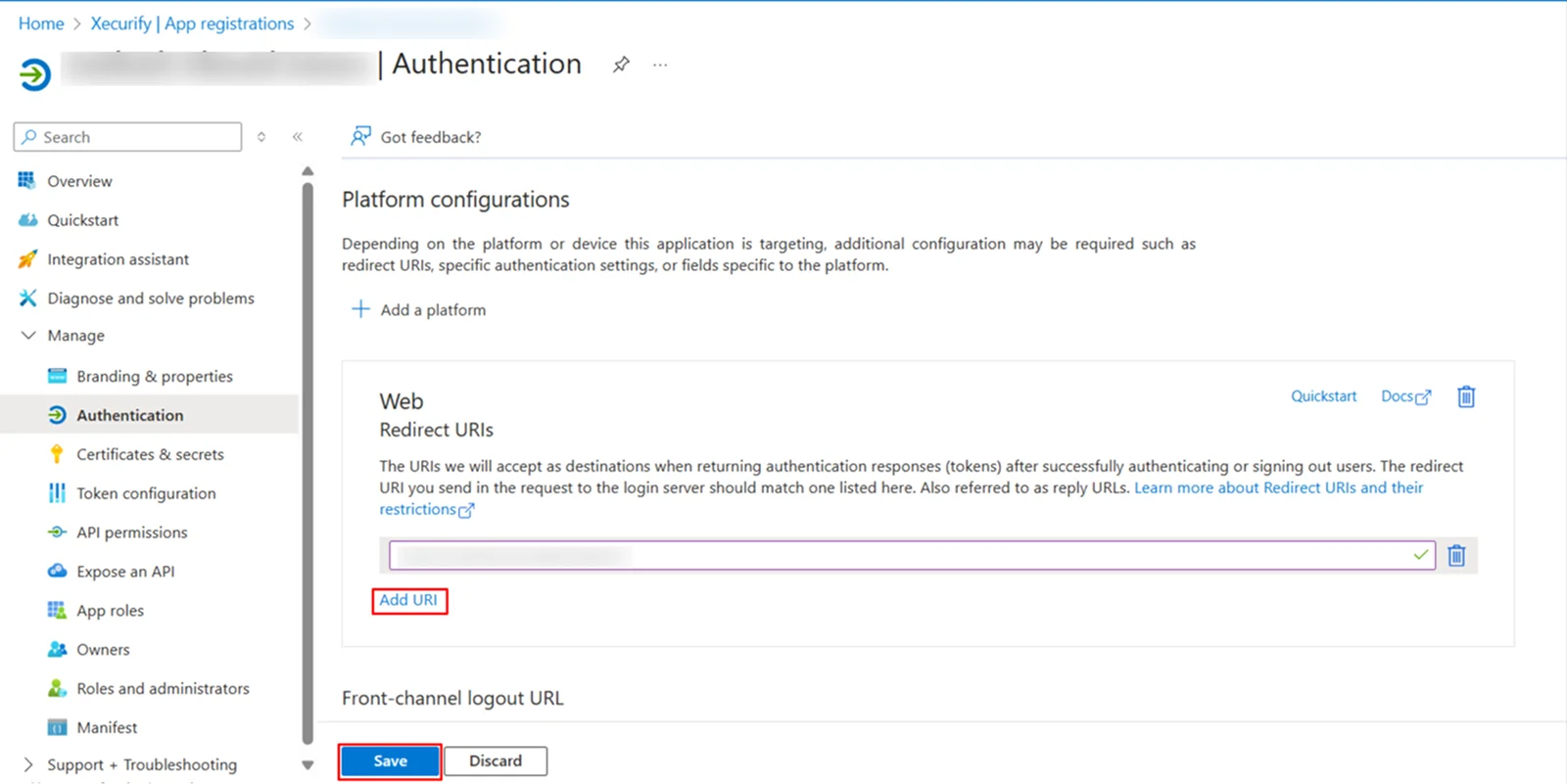
Task: Click the Discard button
Action: [x=496, y=761]
